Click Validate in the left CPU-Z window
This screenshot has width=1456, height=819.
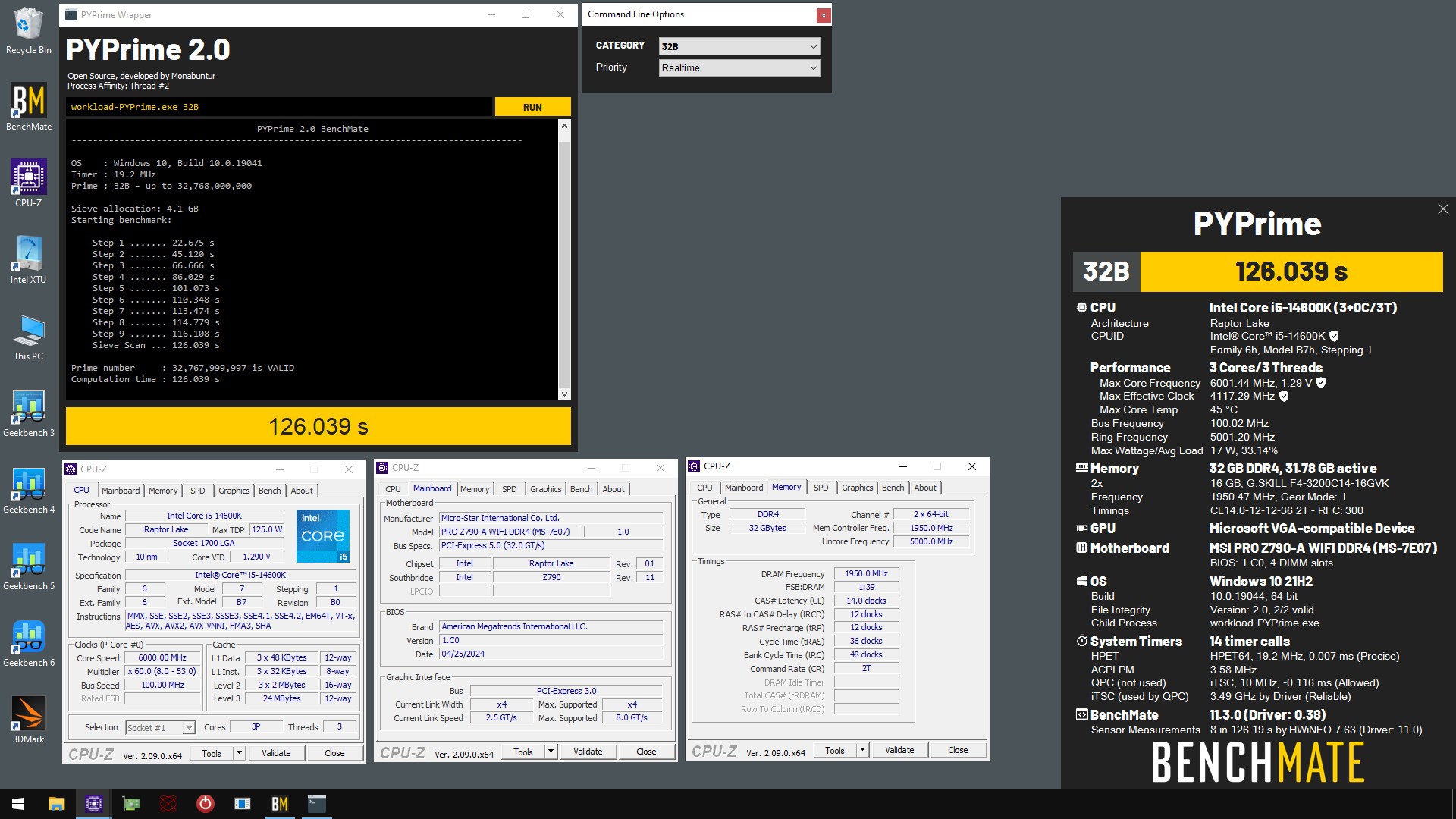(276, 753)
